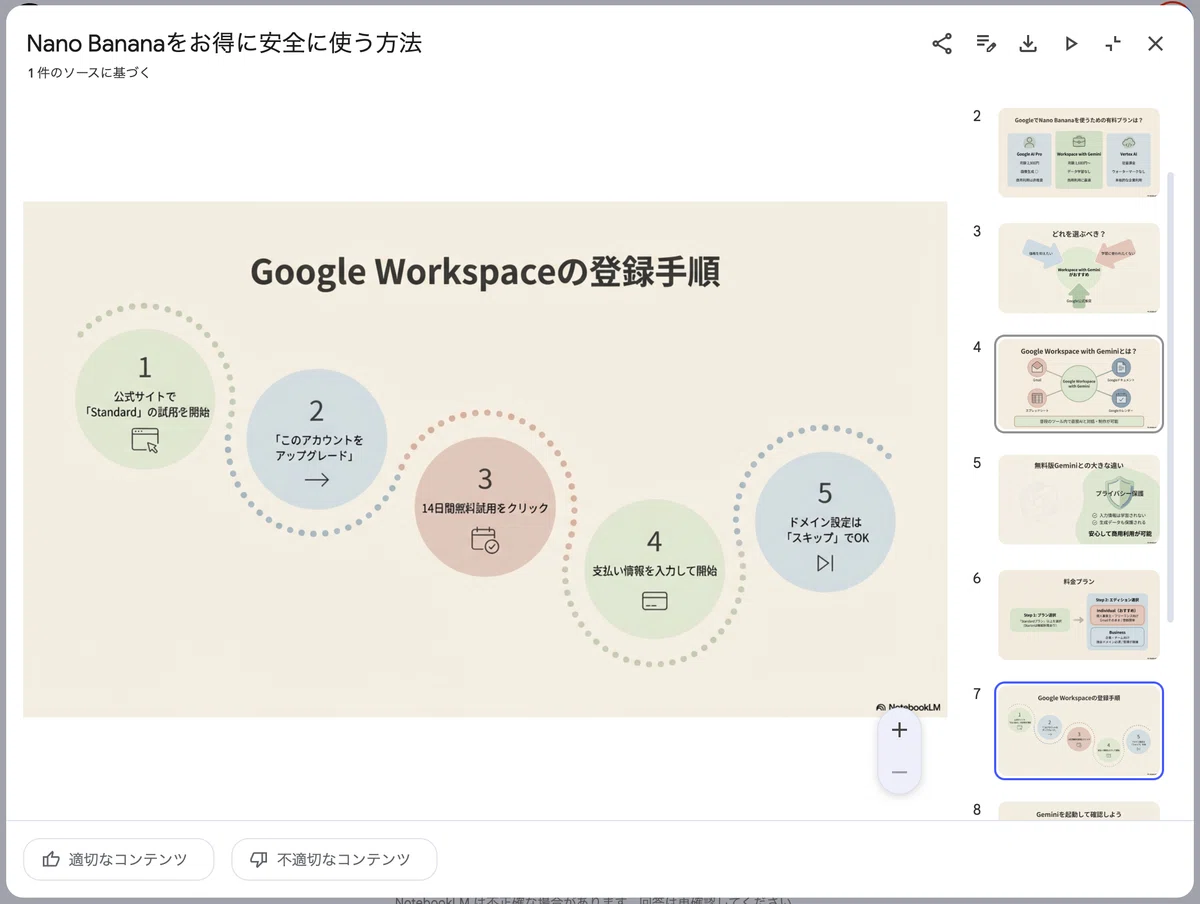Select slide 5 無料版Geminiとの大きな違い thumbnail
This screenshot has height=904, width=1200.
1079,499
